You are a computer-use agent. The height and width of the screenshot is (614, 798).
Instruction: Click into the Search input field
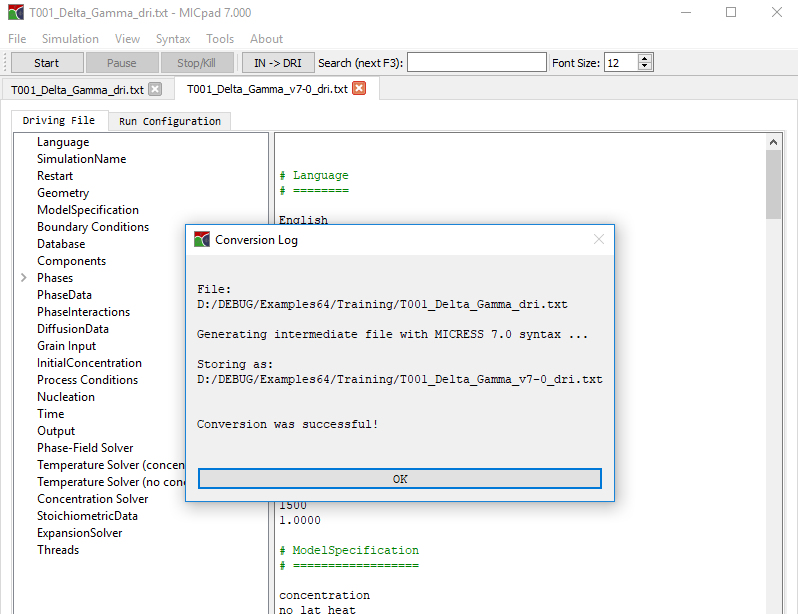point(476,63)
